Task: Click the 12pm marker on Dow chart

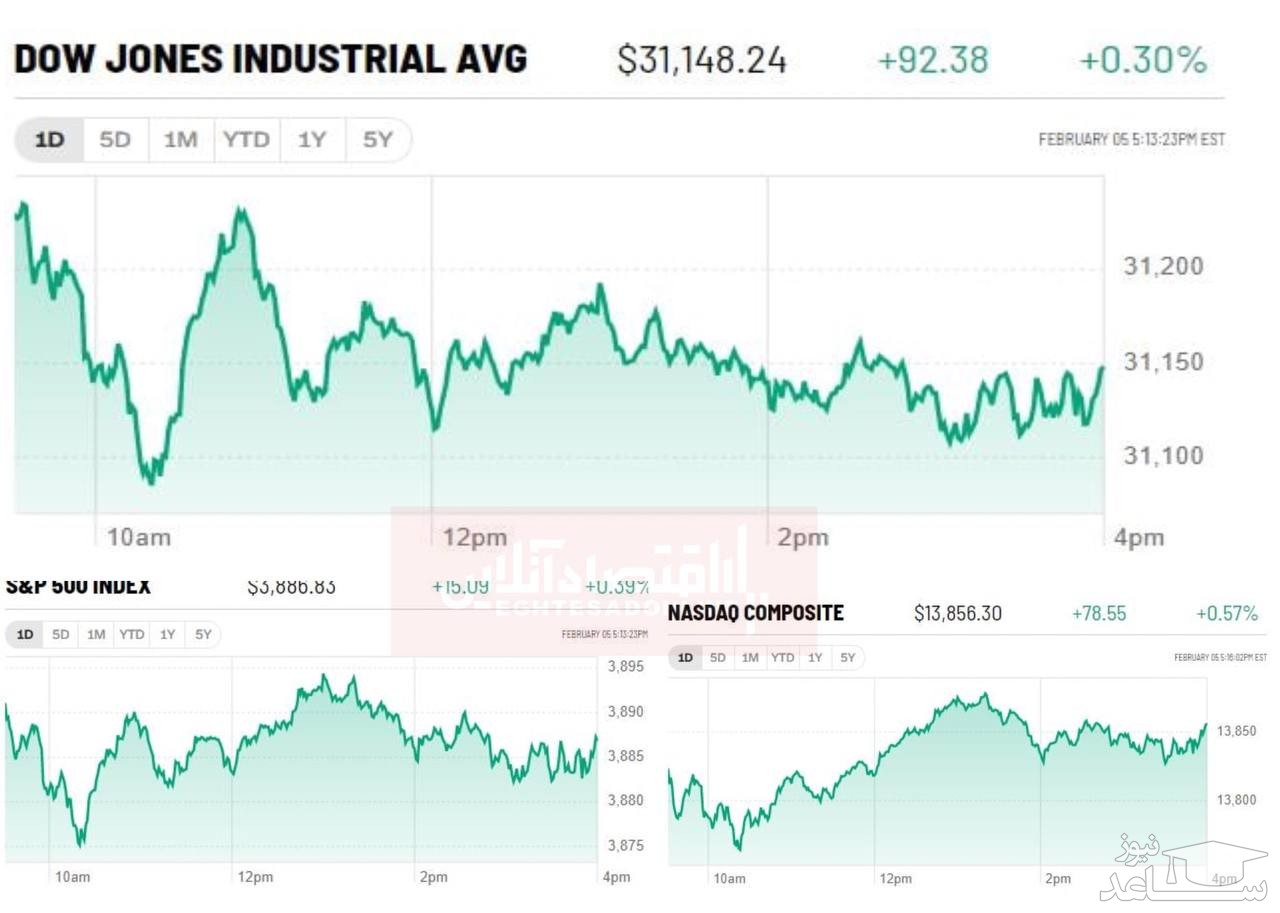Action: pyautogui.click(x=475, y=538)
